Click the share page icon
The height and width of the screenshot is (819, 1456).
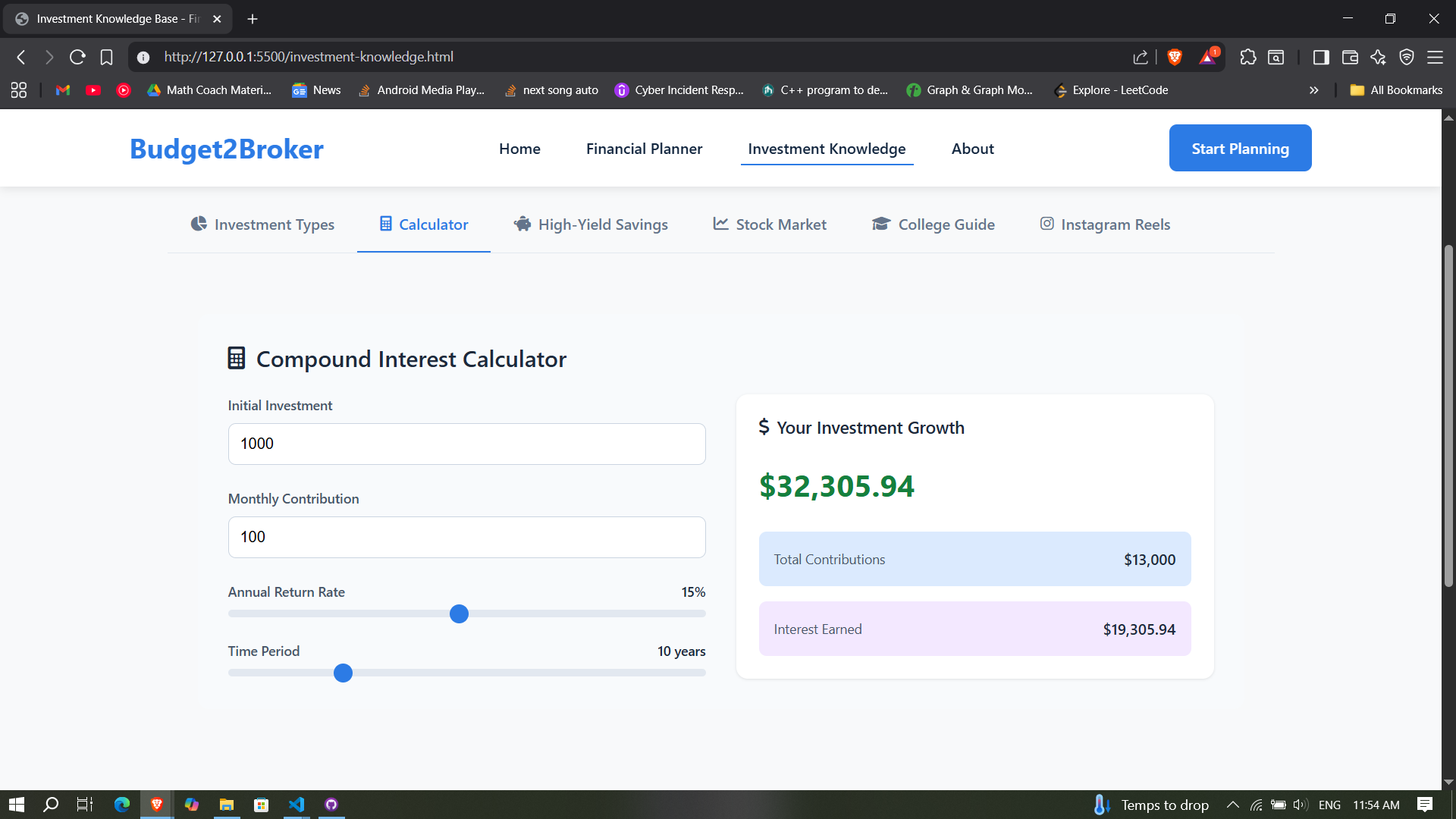1140,57
